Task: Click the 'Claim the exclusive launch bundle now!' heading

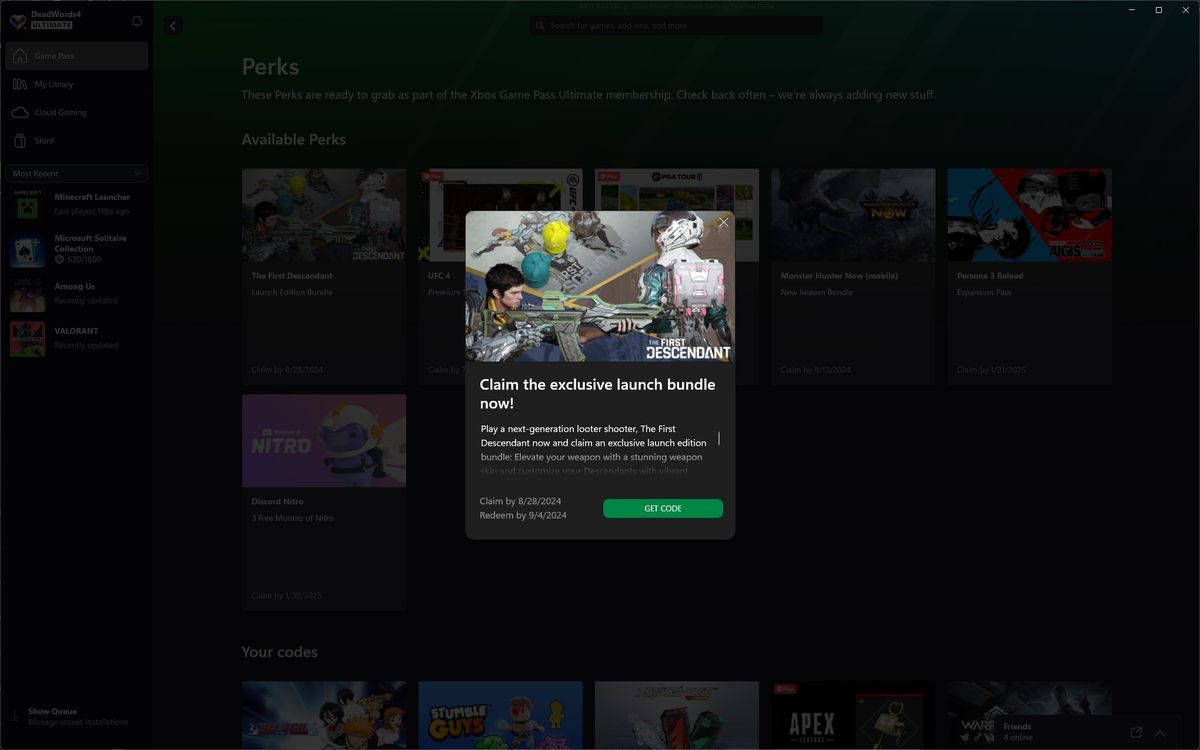Action: (598, 393)
